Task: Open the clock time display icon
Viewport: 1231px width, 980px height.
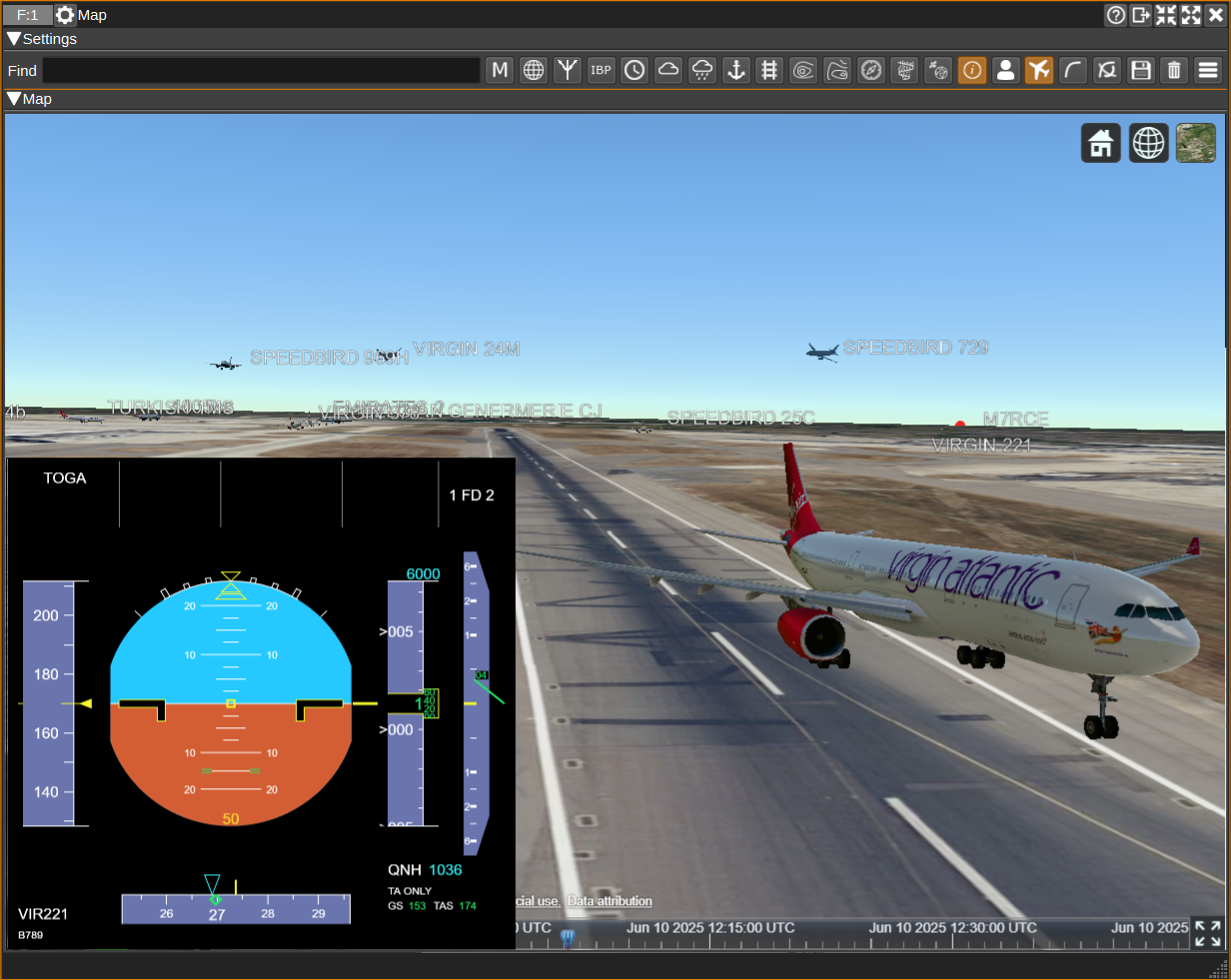Action: pos(634,70)
